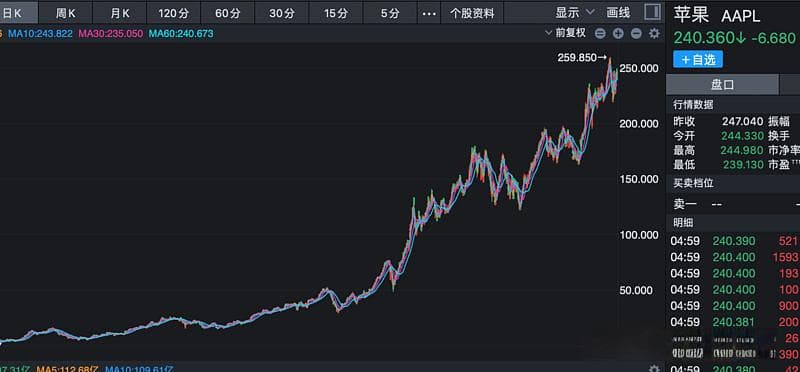This screenshot has height=372, width=800.
Task: Select the 60分 timeframe tab
Action: tap(228, 13)
